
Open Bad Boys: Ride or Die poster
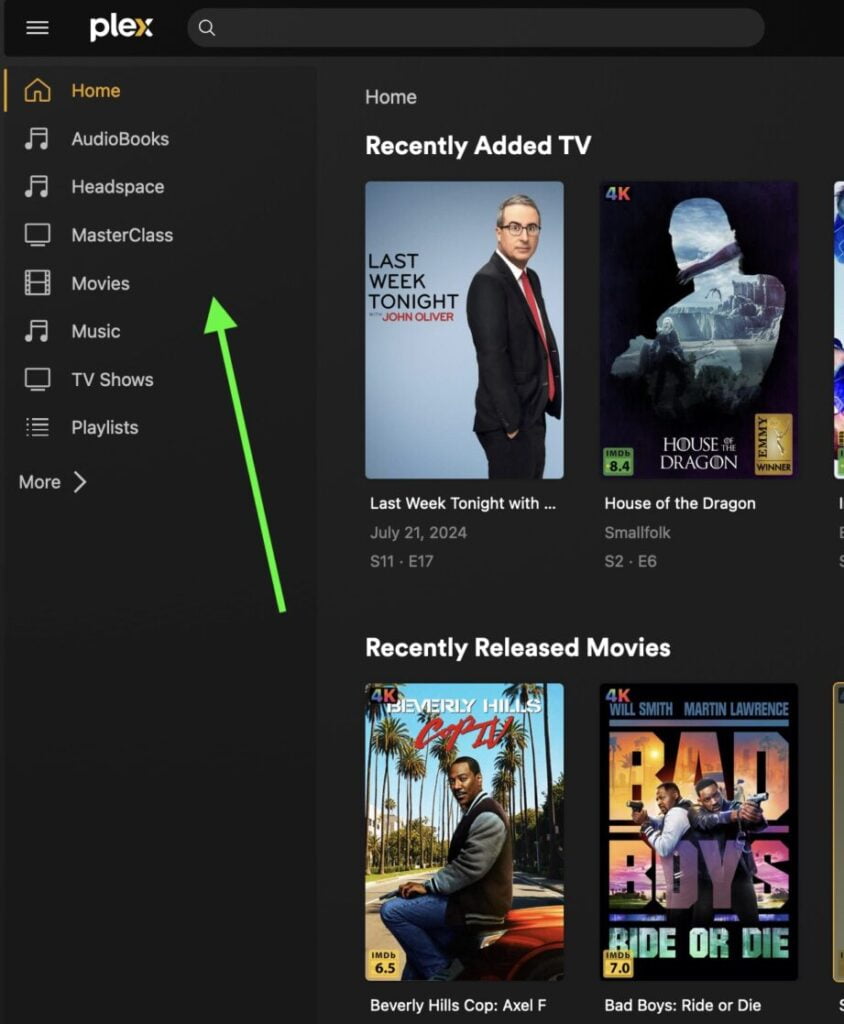pyautogui.click(x=698, y=832)
